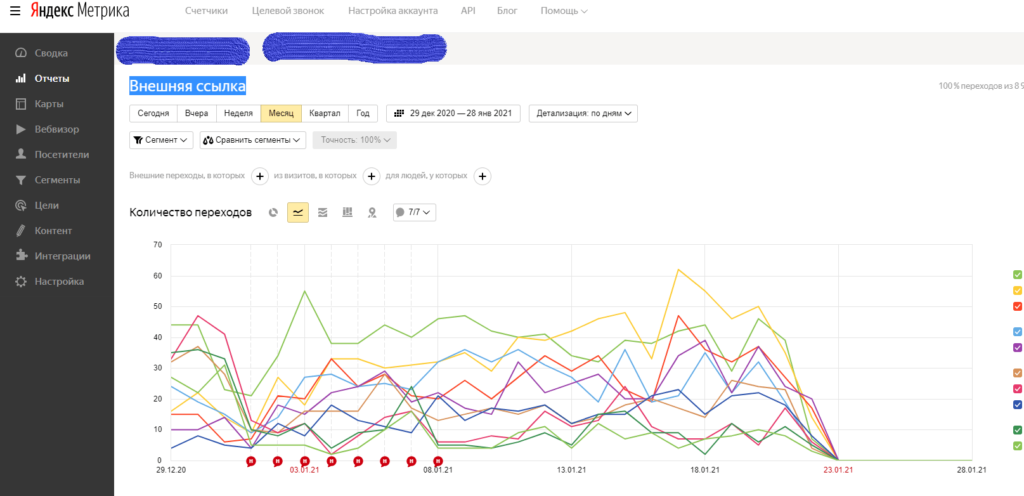Click the Яндекс Метрика logo
Viewport: 1024px width, 496px height.
coord(80,11)
